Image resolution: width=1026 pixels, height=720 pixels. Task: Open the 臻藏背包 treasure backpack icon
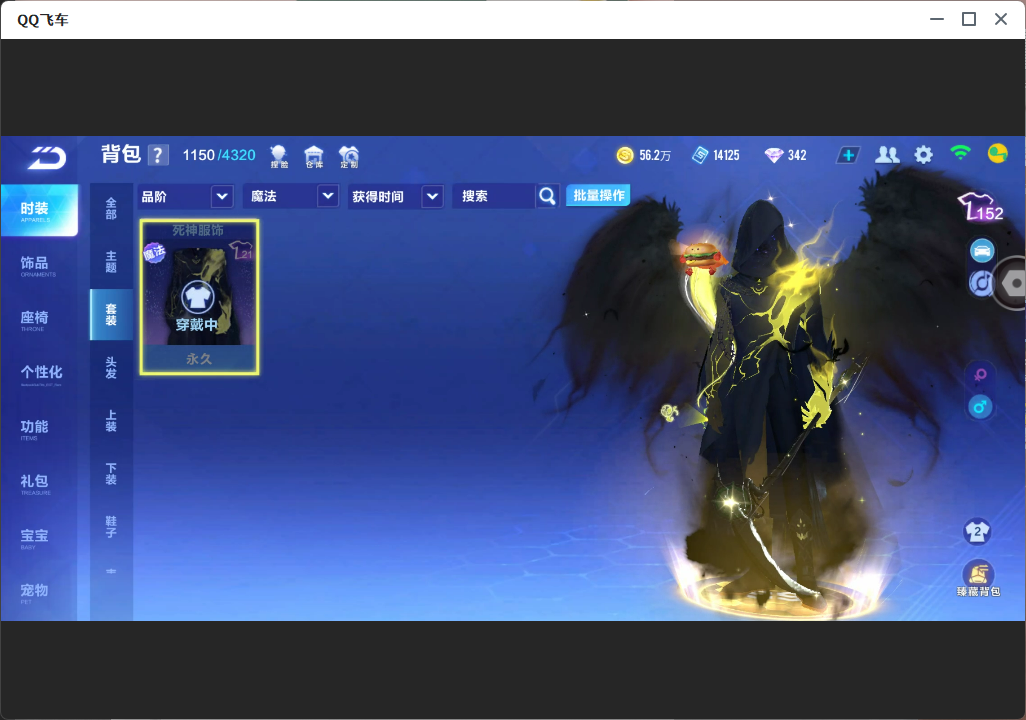point(978,579)
